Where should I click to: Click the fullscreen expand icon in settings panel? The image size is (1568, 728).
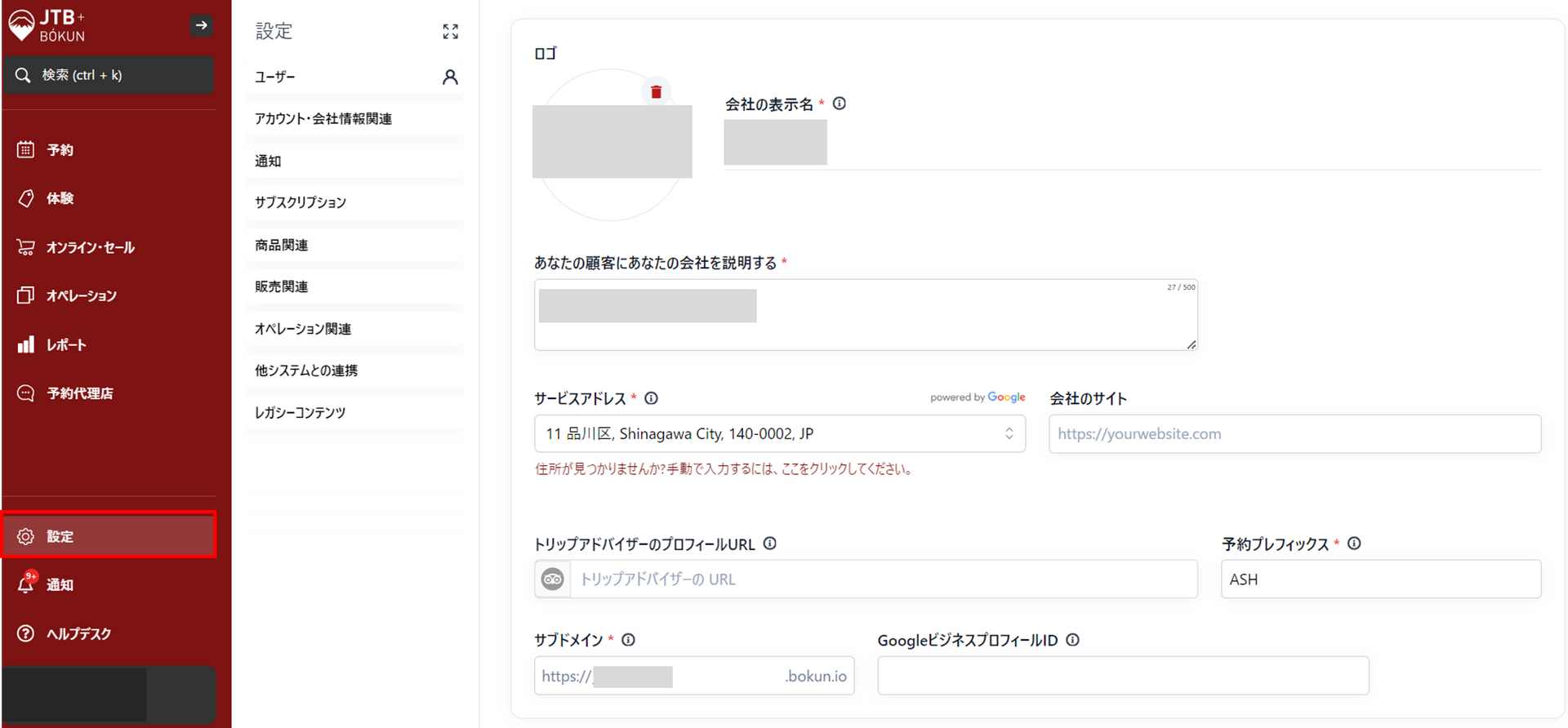click(450, 32)
